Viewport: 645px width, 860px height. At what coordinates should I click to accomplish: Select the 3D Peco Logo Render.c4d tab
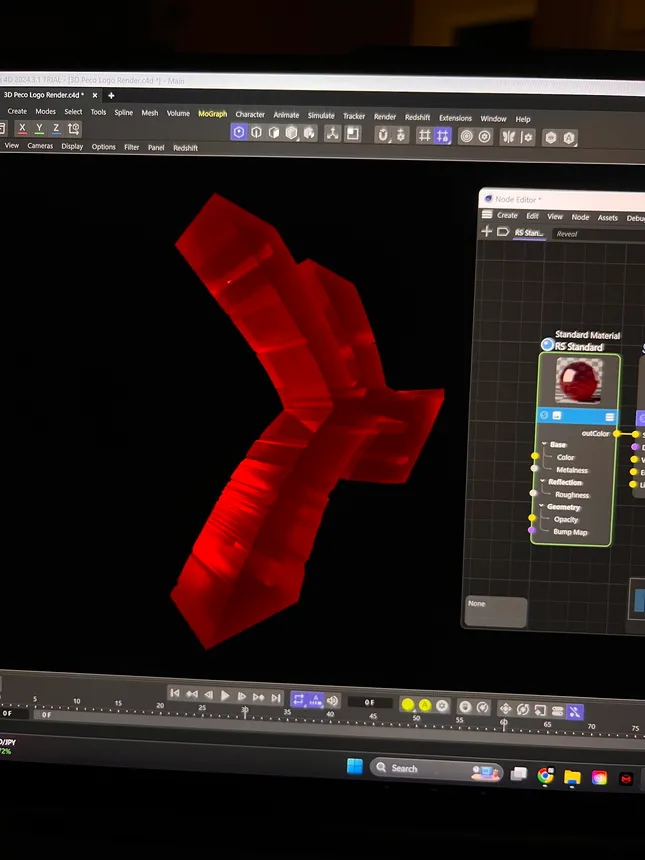[x=44, y=95]
